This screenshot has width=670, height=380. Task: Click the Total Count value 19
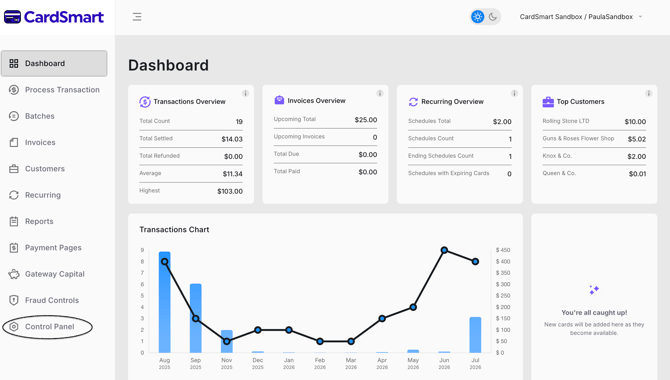click(x=239, y=122)
